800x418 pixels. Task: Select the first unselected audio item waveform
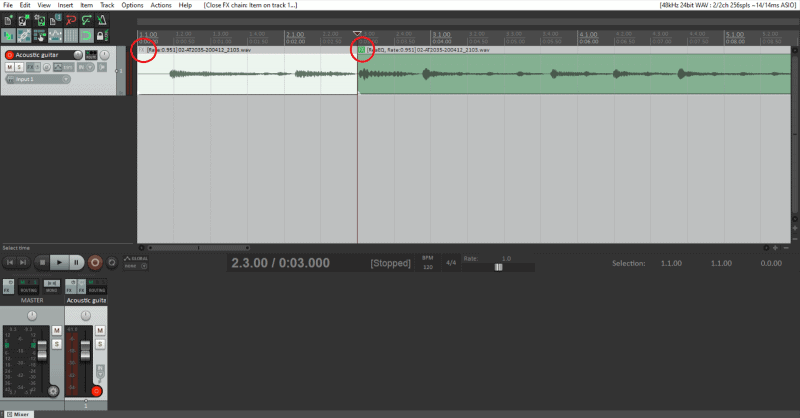tap(247, 74)
